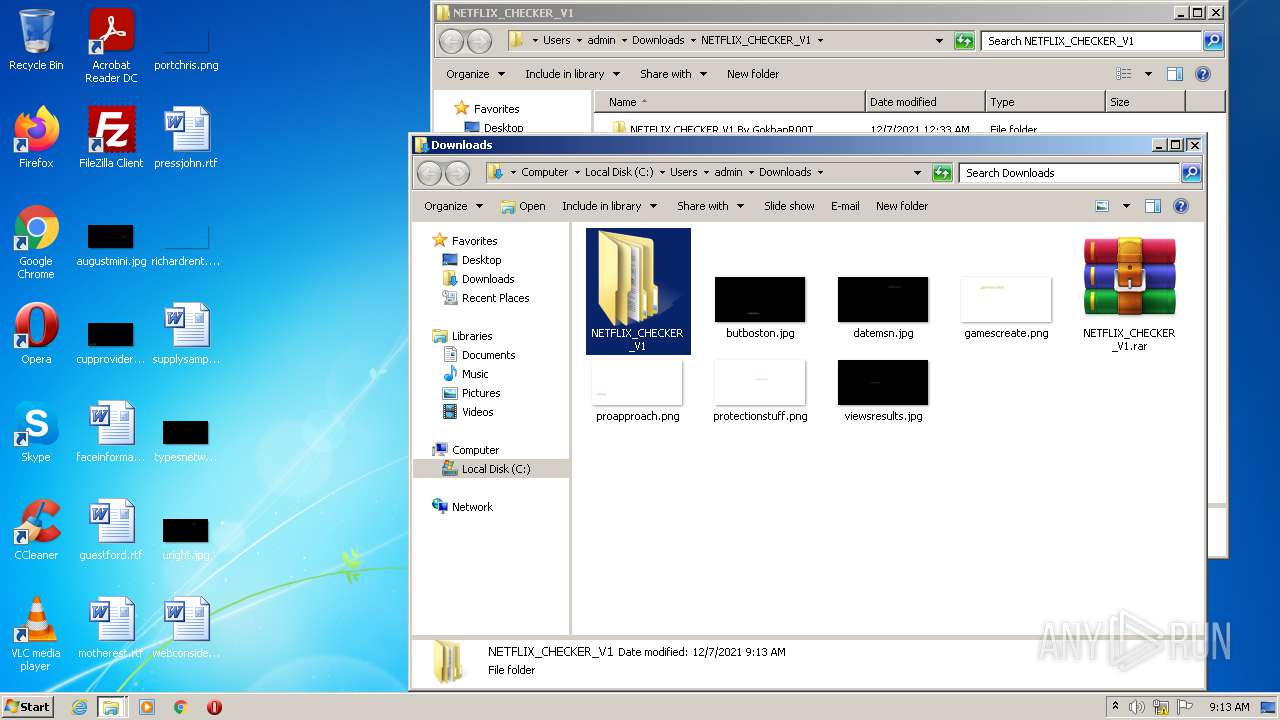Open Pictures library in navigation pane
Screen dimensions: 1280x720
coord(471,393)
